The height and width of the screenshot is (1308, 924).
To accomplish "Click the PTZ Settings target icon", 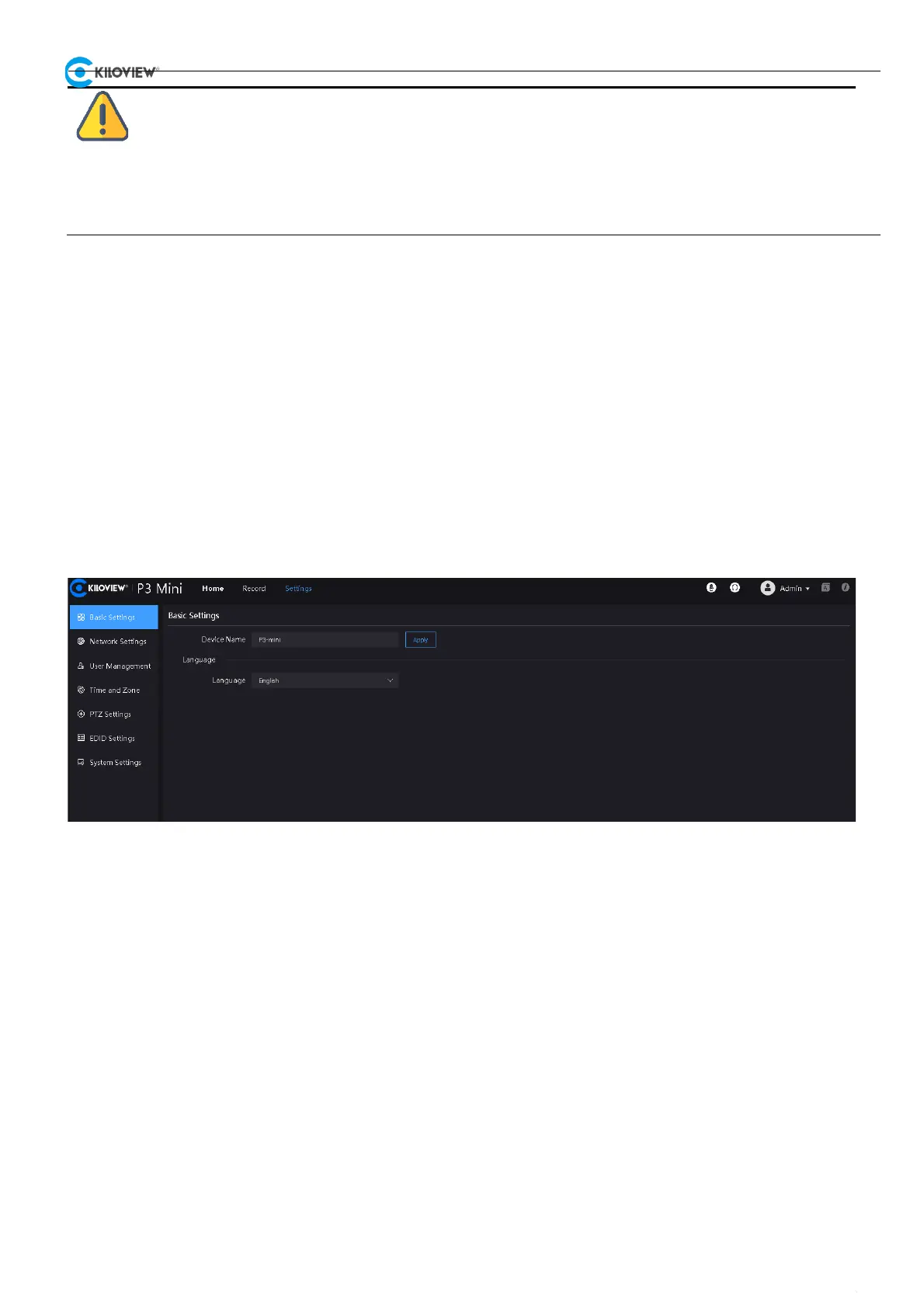I will 81,714.
